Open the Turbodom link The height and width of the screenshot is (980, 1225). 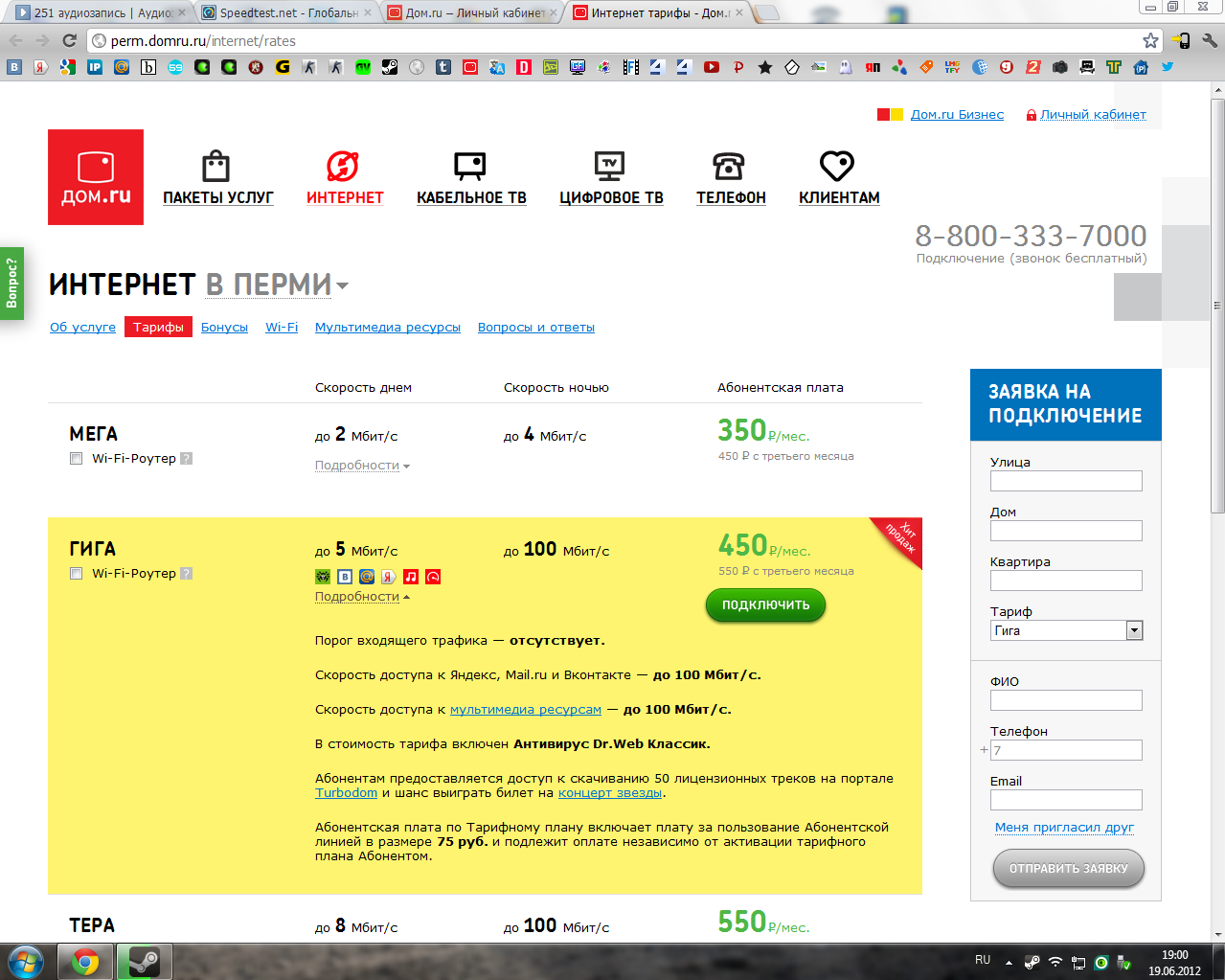point(346,792)
